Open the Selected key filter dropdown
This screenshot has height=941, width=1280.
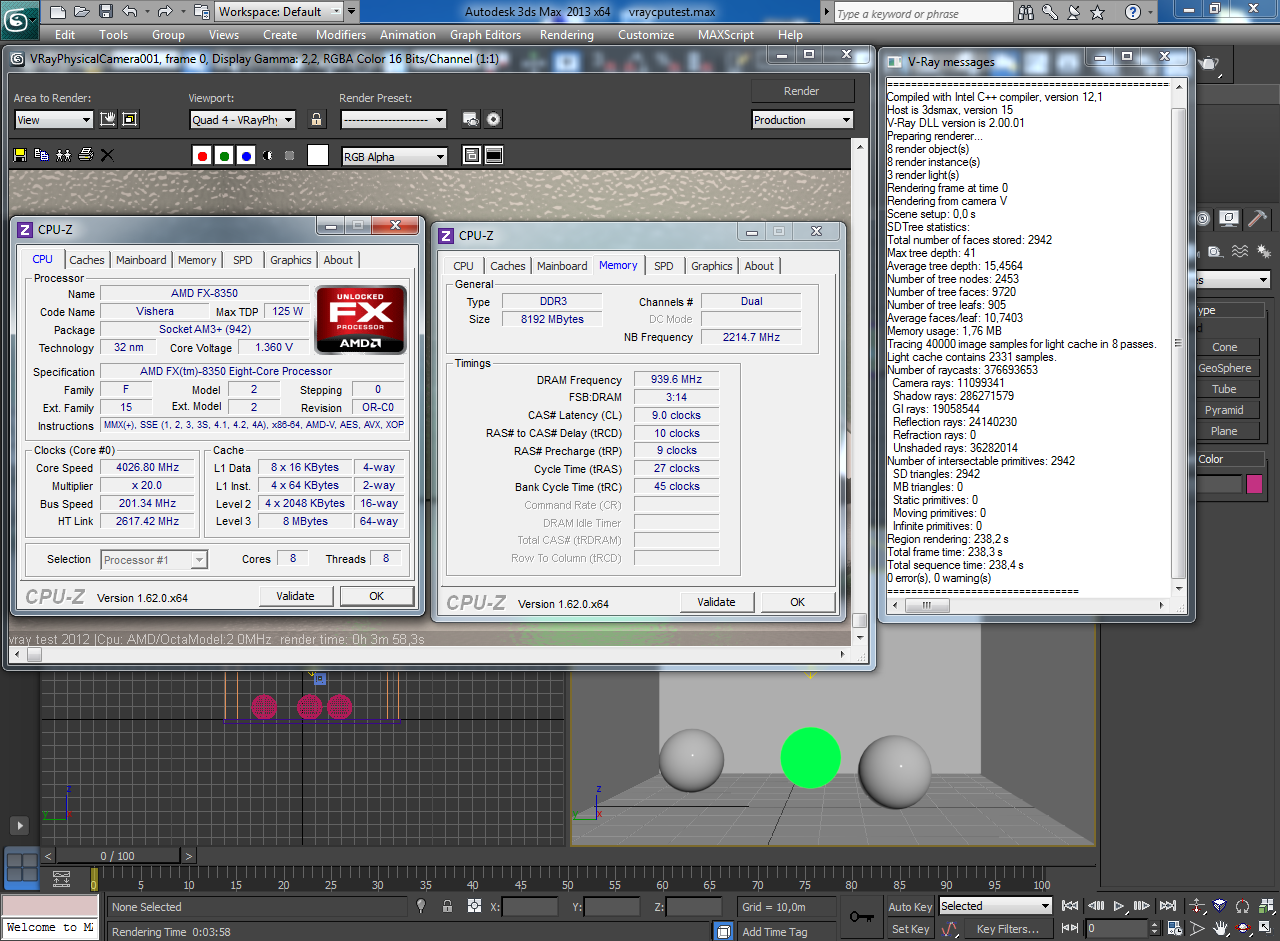coord(996,906)
